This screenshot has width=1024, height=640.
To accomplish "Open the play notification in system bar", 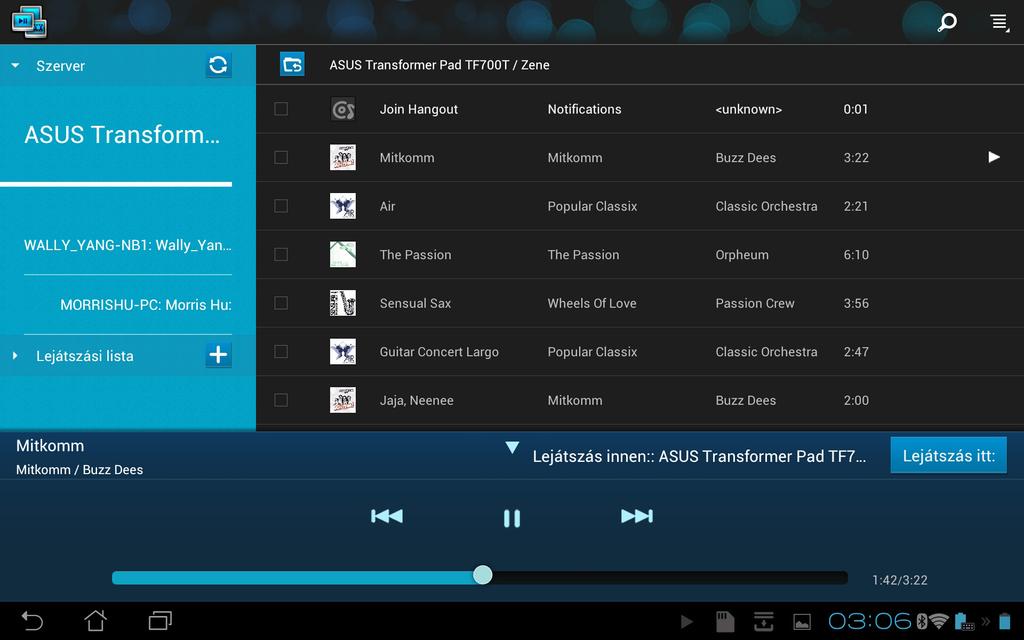I will coord(686,622).
